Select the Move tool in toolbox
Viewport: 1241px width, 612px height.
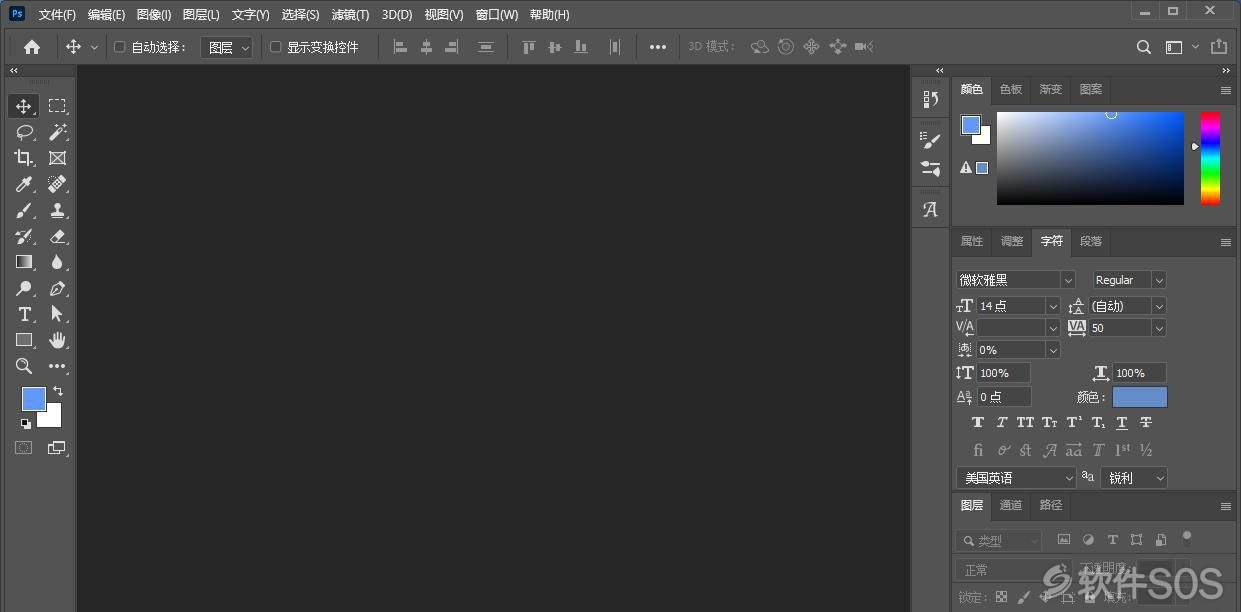pos(24,106)
